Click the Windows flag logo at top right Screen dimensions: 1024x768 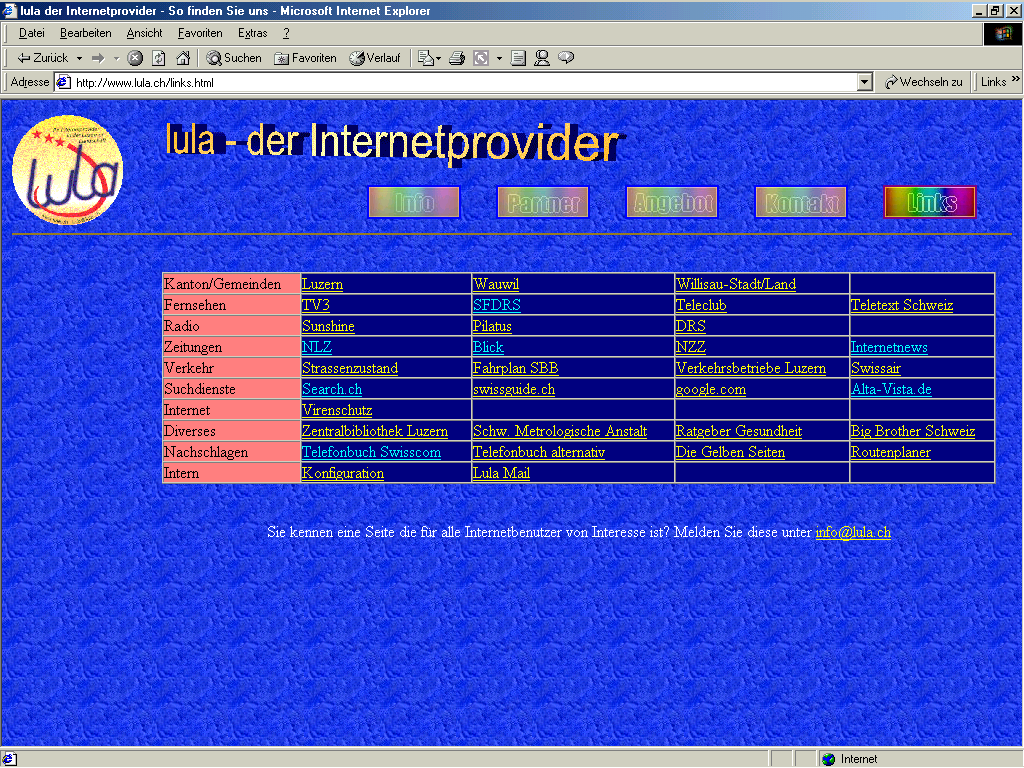[1003, 34]
